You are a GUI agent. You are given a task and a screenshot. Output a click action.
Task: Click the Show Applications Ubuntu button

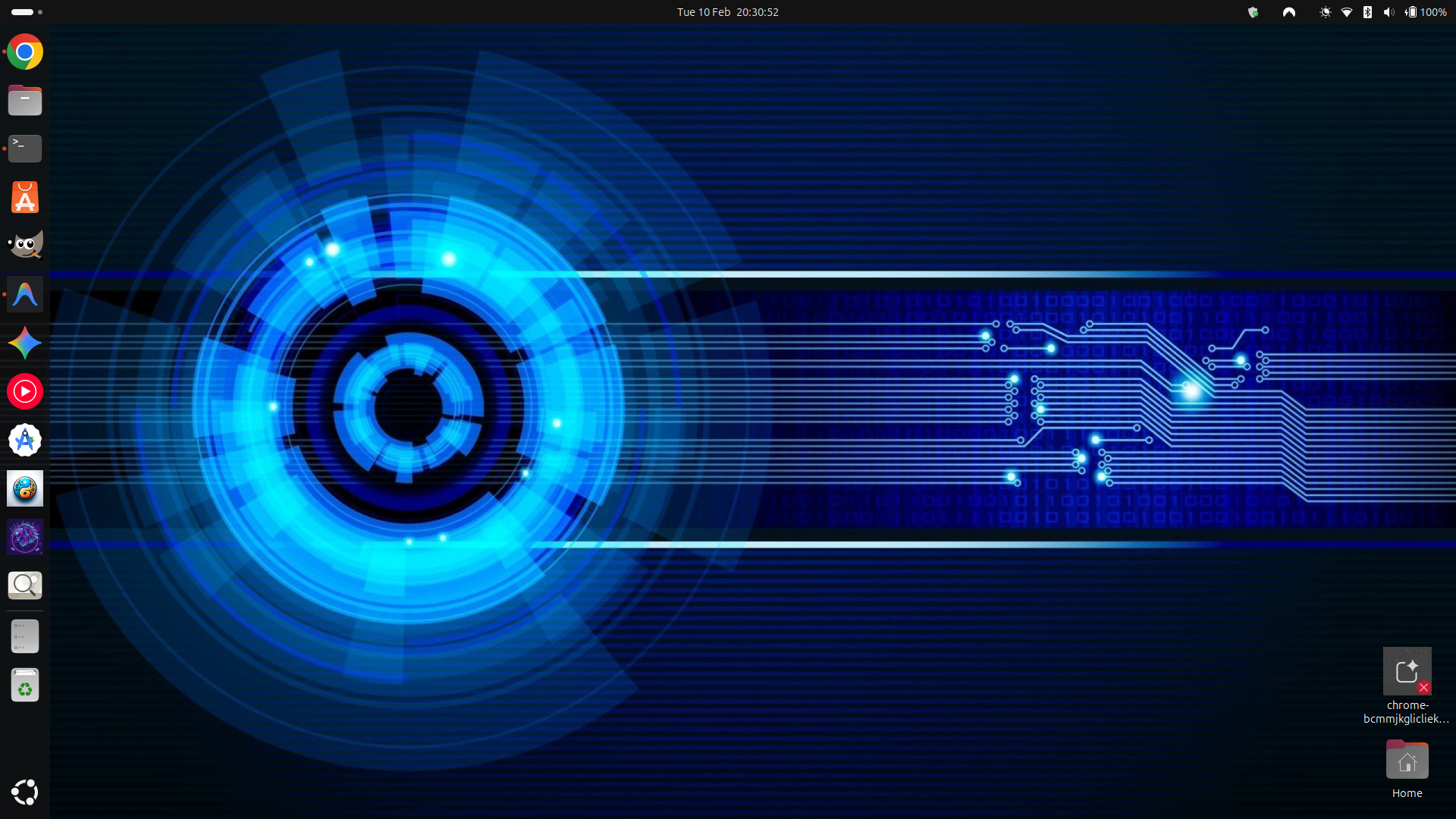coord(25,792)
